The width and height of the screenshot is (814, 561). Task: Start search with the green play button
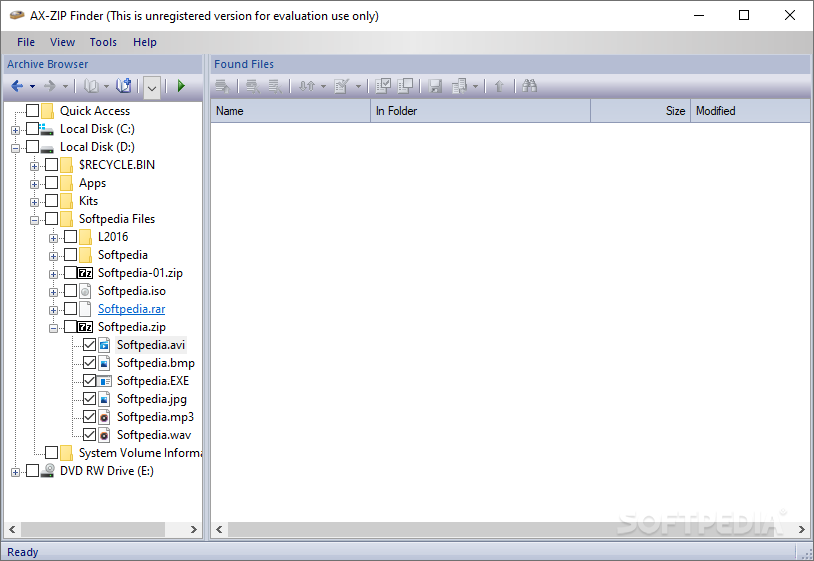pyautogui.click(x=181, y=86)
